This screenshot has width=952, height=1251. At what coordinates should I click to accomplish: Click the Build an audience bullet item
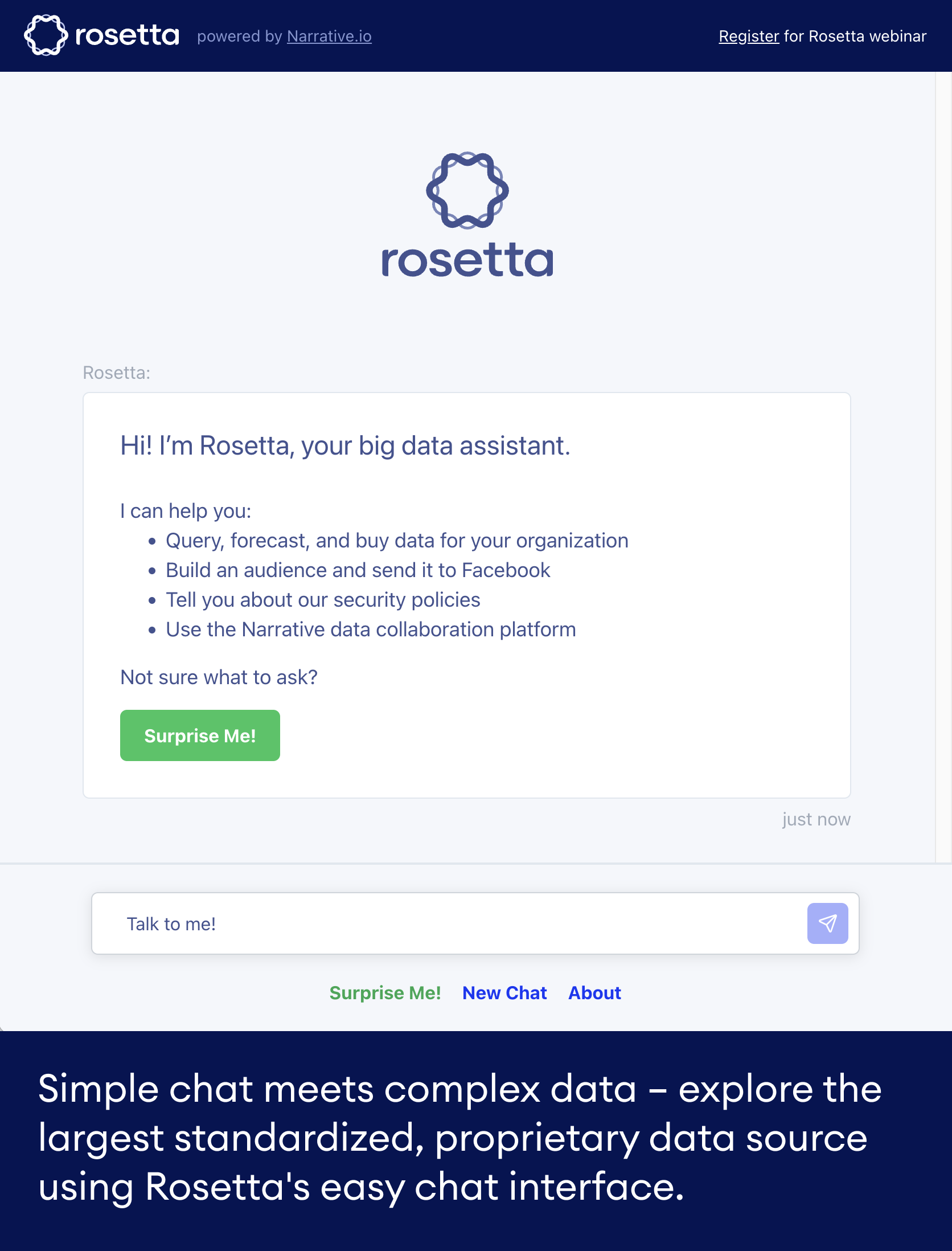pos(358,570)
